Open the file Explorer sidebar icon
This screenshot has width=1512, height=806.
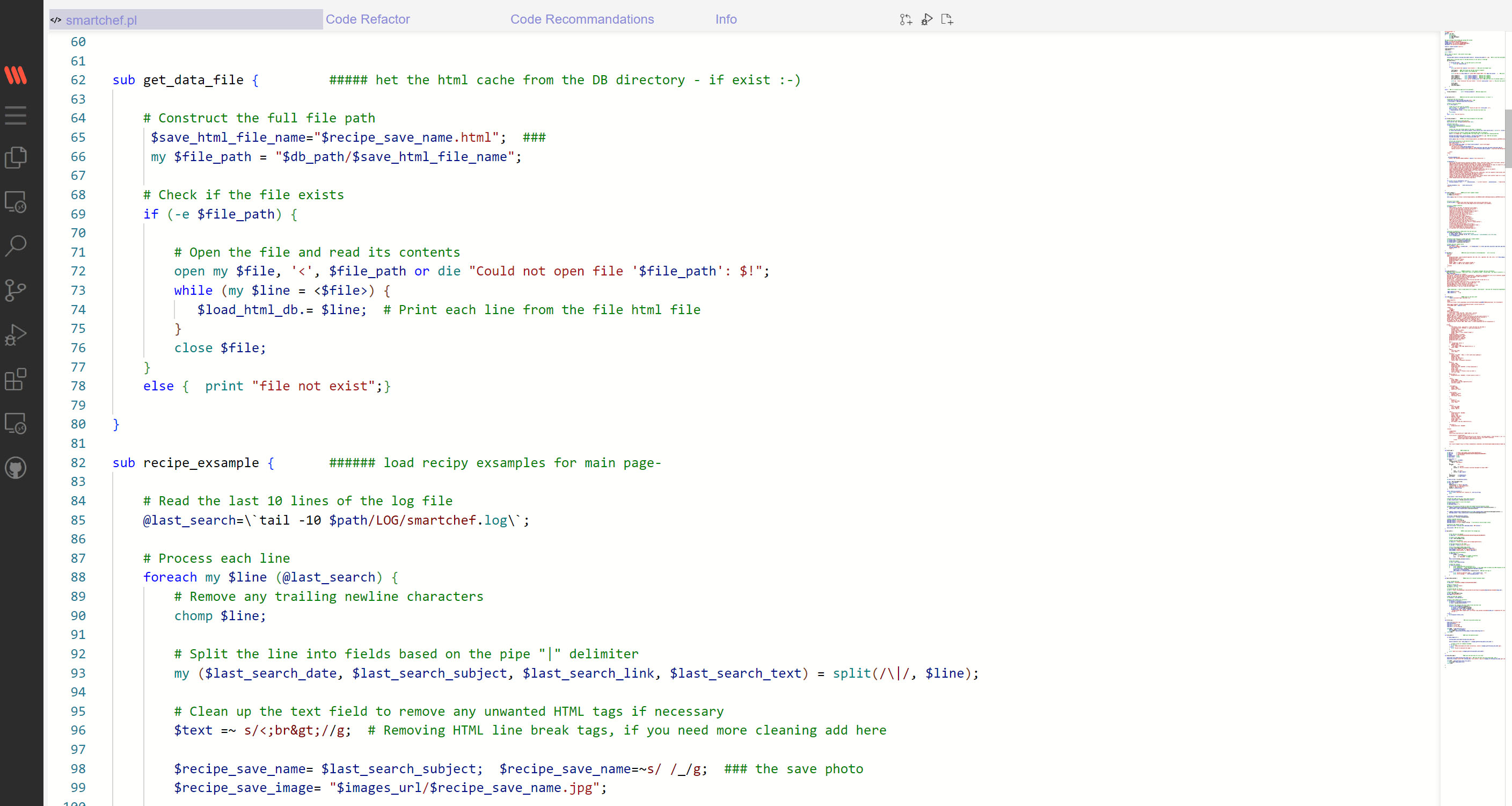[x=16, y=157]
